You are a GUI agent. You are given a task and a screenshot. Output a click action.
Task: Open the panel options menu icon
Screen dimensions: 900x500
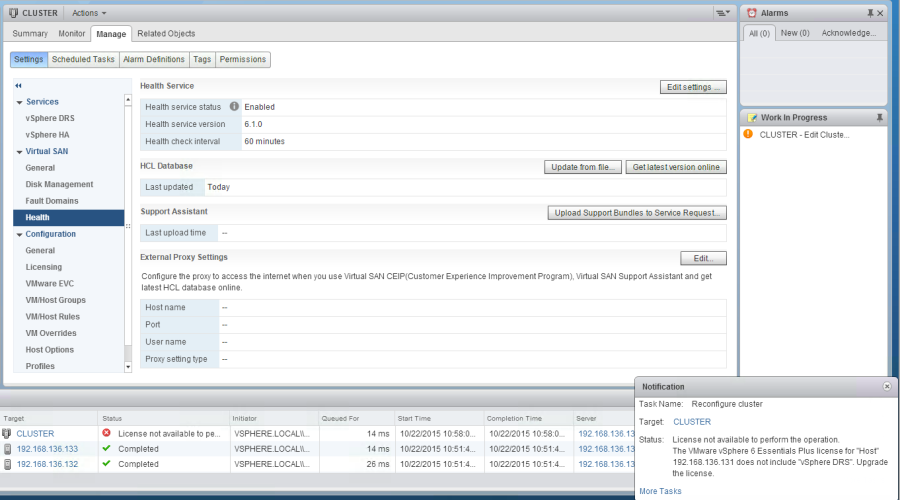[722, 13]
